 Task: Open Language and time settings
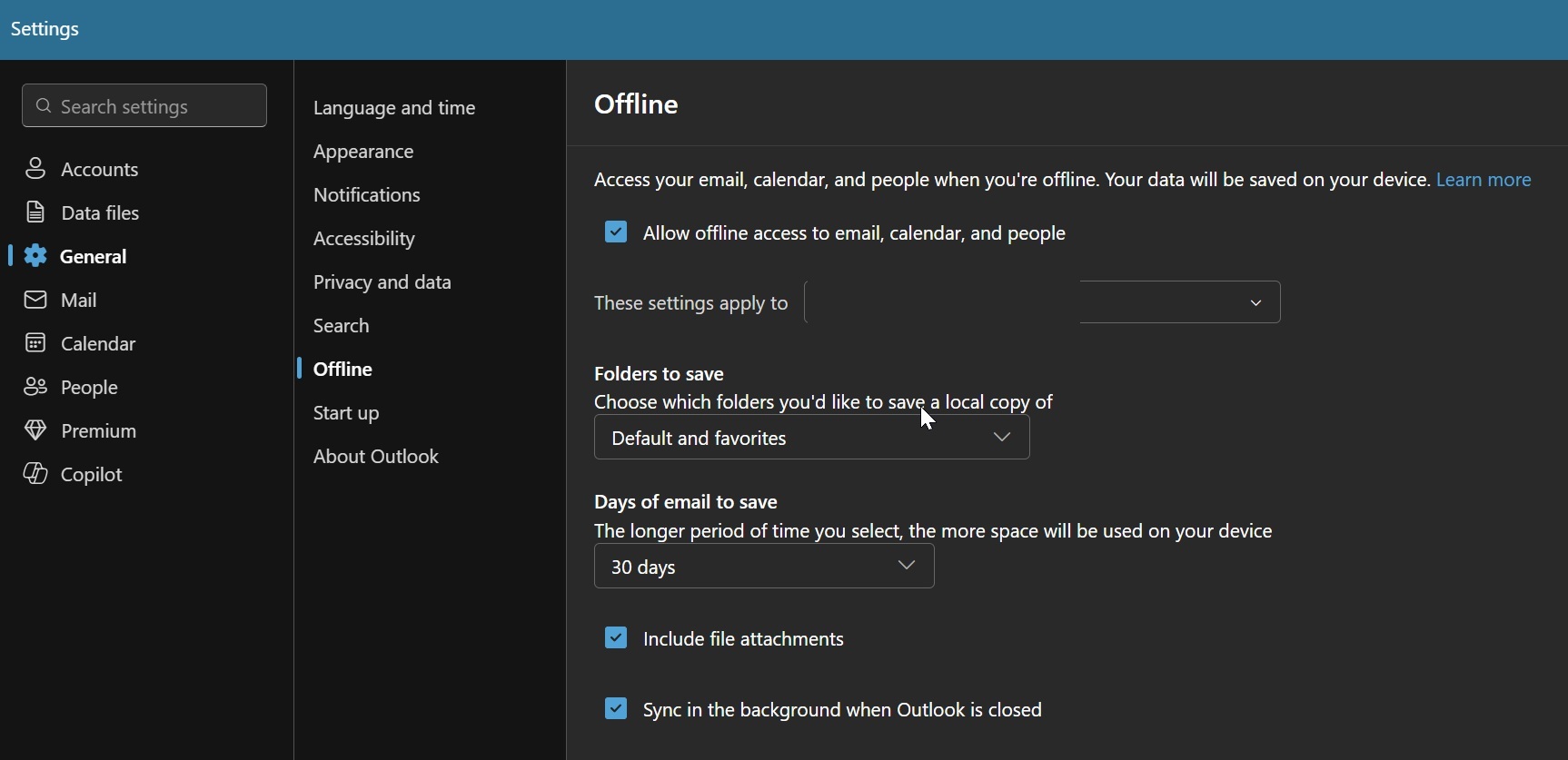[x=395, y=109]
